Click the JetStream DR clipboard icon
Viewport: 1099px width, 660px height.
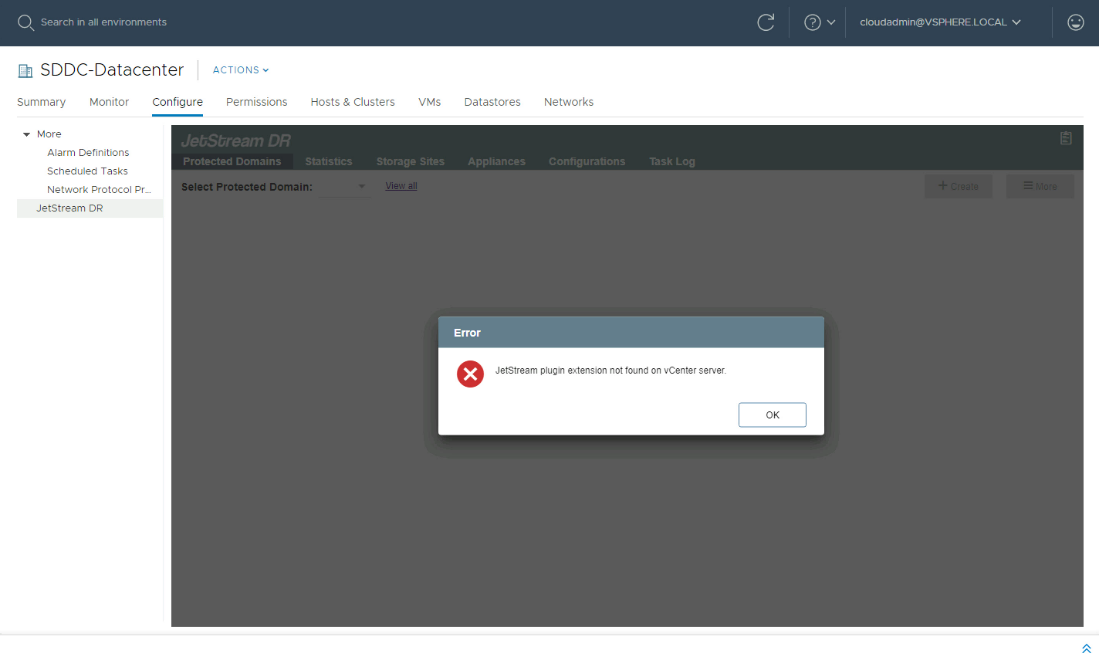pos(1066,138)
